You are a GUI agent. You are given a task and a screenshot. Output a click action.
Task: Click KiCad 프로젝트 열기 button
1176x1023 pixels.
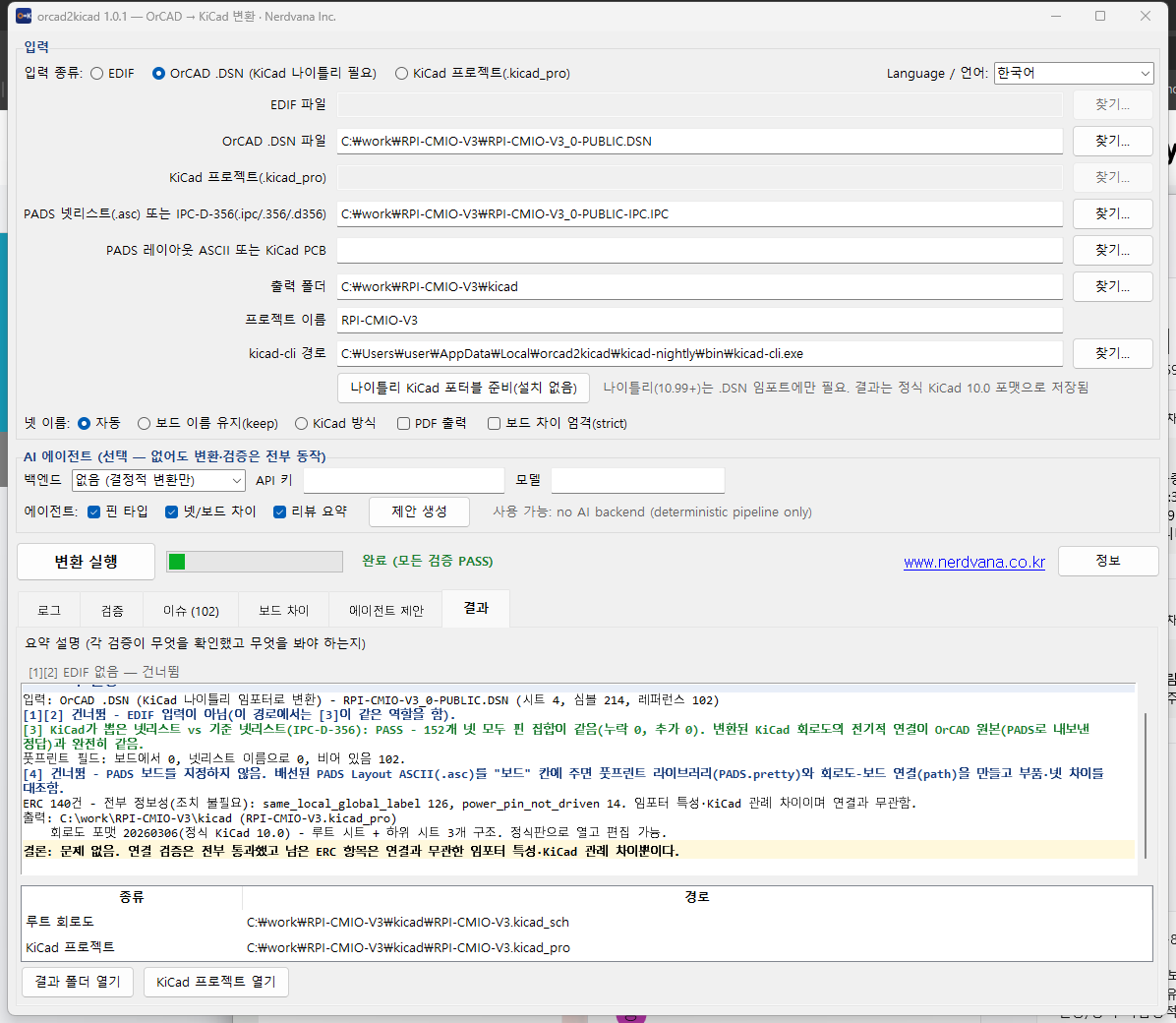coord(216,982)
